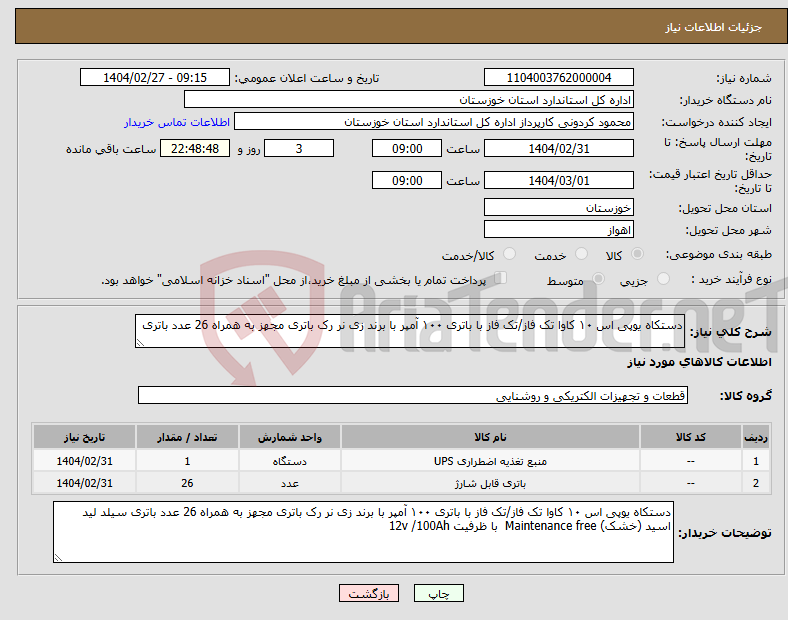
Task: Click the general need description text area
Action: (x=410, y=331)
